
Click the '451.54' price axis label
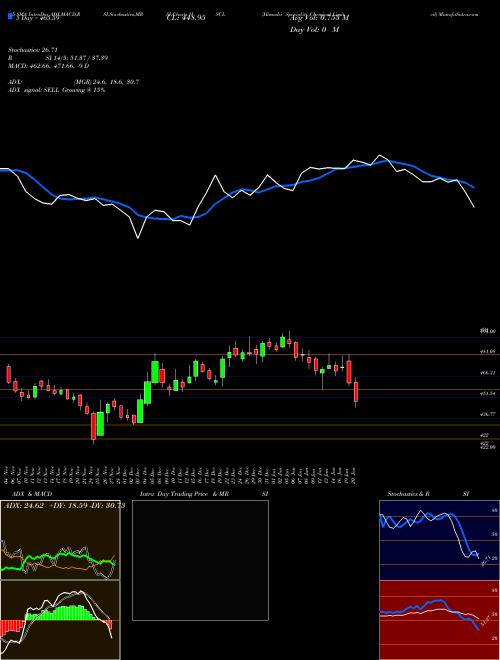coord(487,394)
